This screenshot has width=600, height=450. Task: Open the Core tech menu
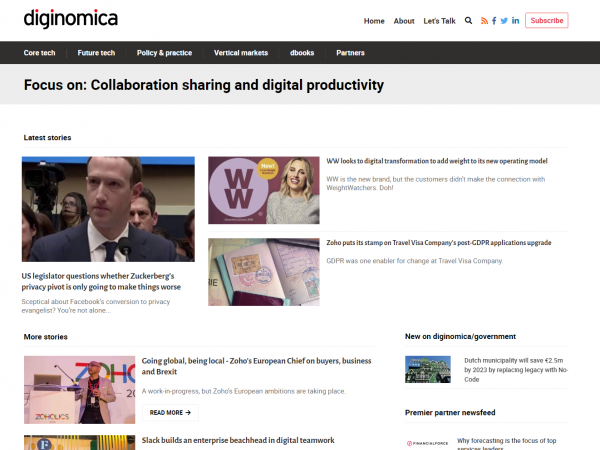39,53
